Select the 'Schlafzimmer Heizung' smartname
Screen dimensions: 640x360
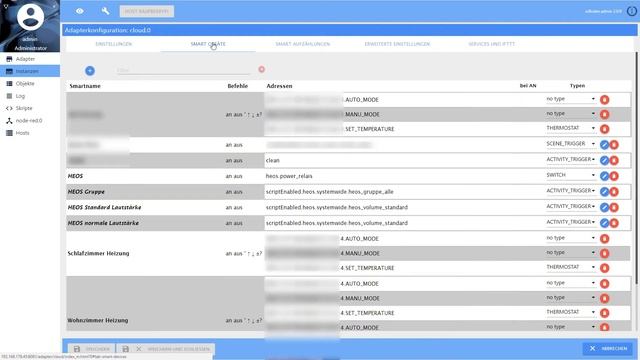point(98,253)
